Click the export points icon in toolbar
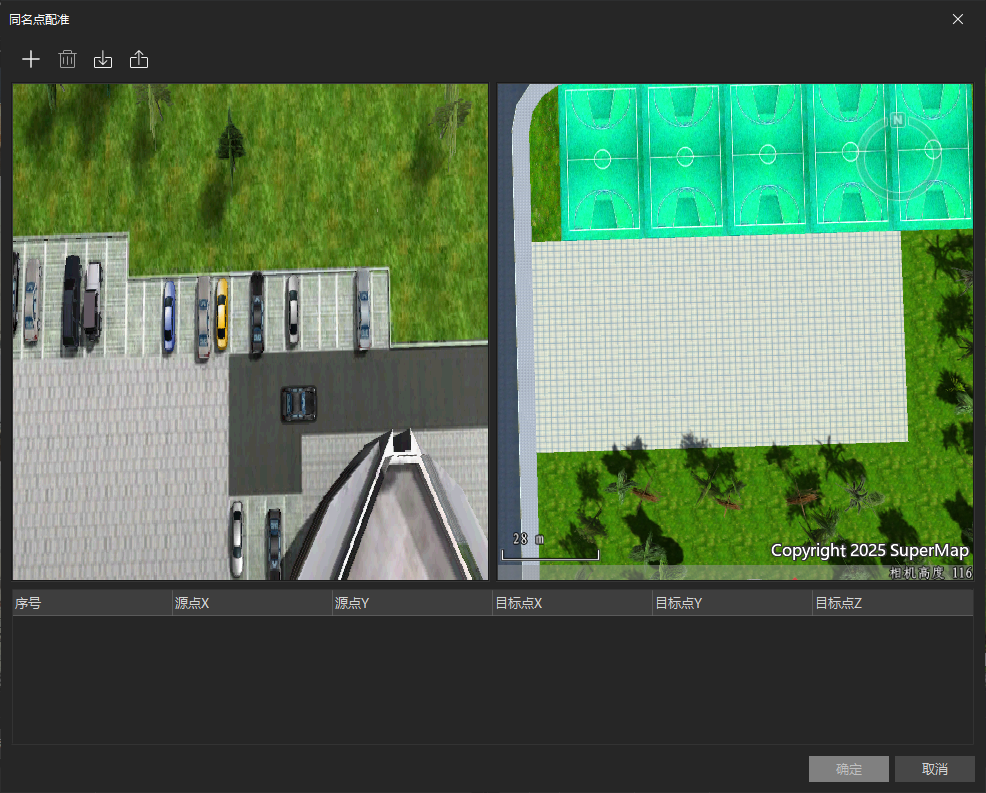The image size is (986, 793). point(139,60)
